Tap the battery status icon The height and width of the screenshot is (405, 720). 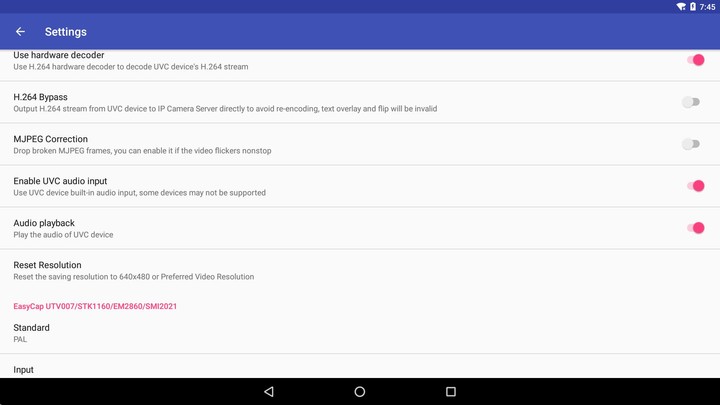[x=692, y=6]
